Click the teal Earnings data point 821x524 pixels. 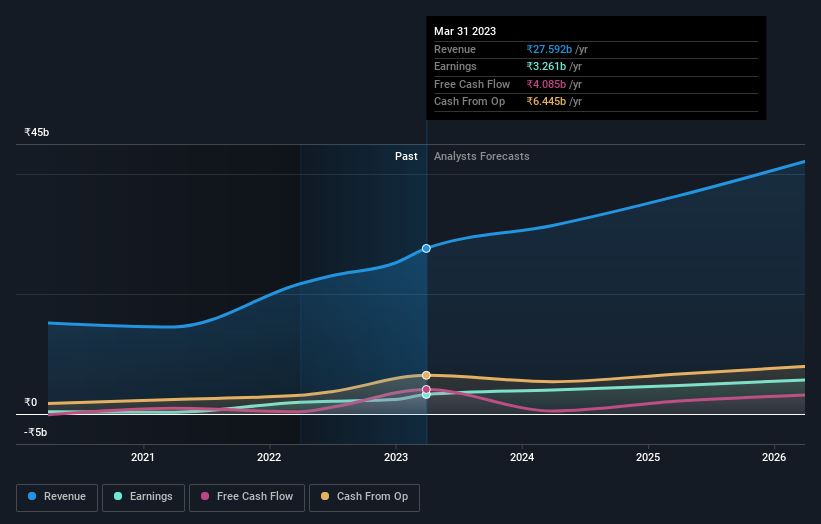426,395
